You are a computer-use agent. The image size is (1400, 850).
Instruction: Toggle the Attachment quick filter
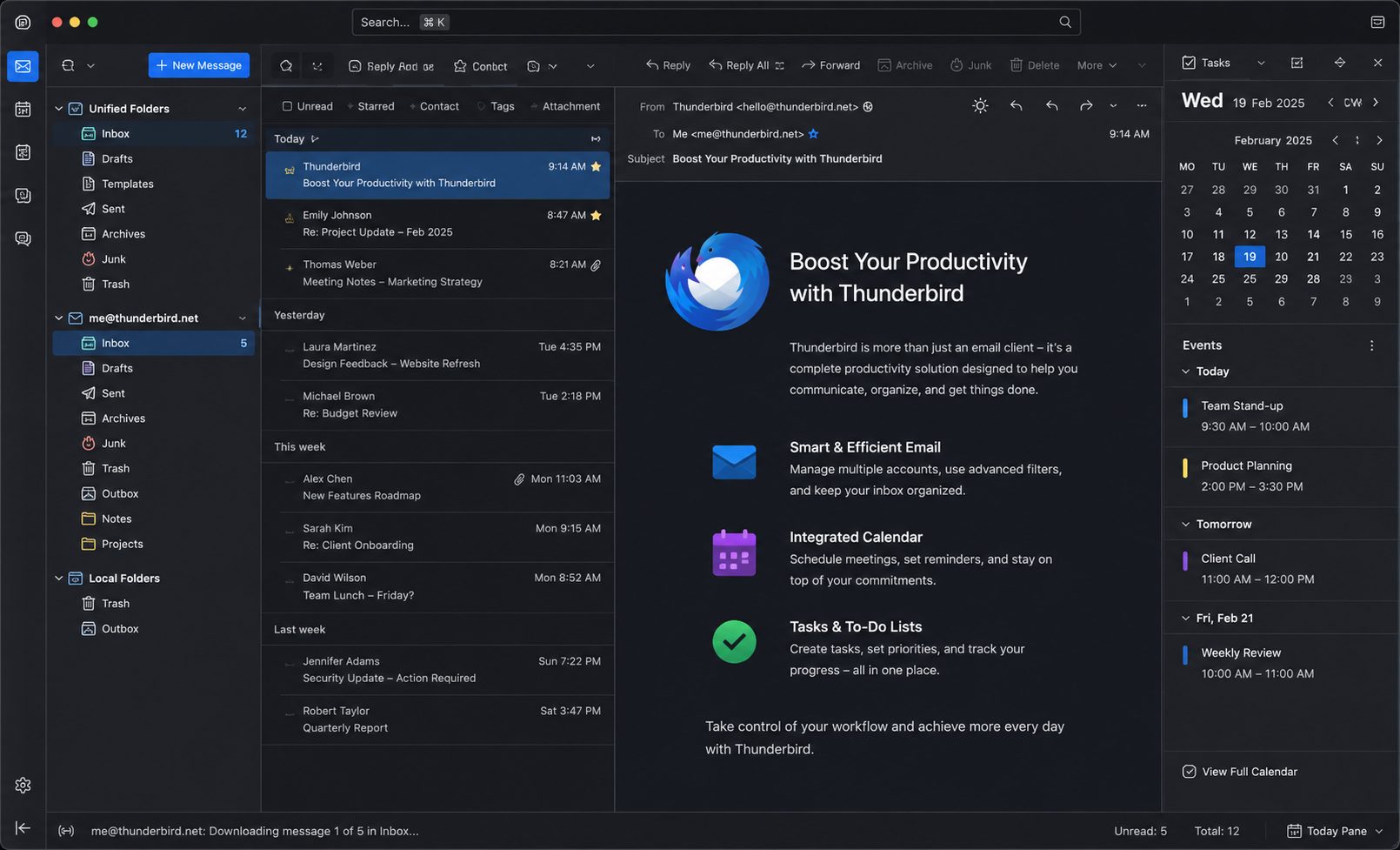click(x=565, y=106)
